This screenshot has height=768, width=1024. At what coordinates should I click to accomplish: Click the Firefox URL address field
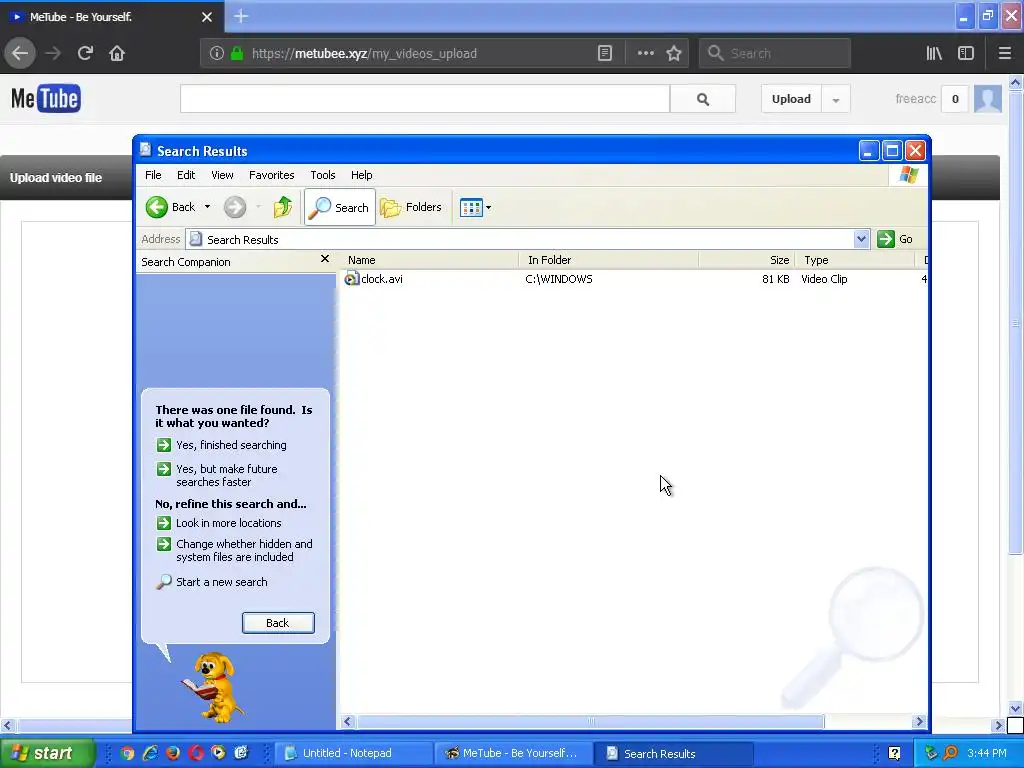pyautogui.click(x=418, y=53)
